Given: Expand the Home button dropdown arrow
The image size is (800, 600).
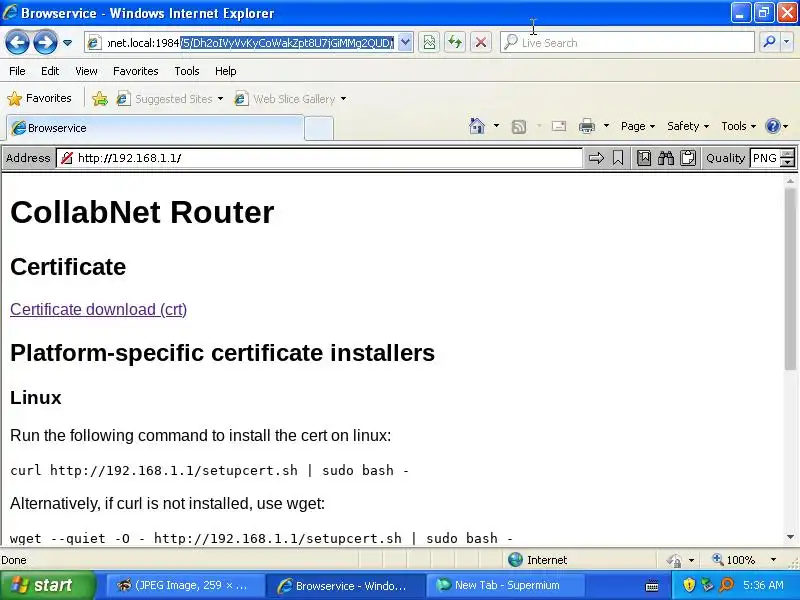Looking at the screenshot, I should coord(496,126).
